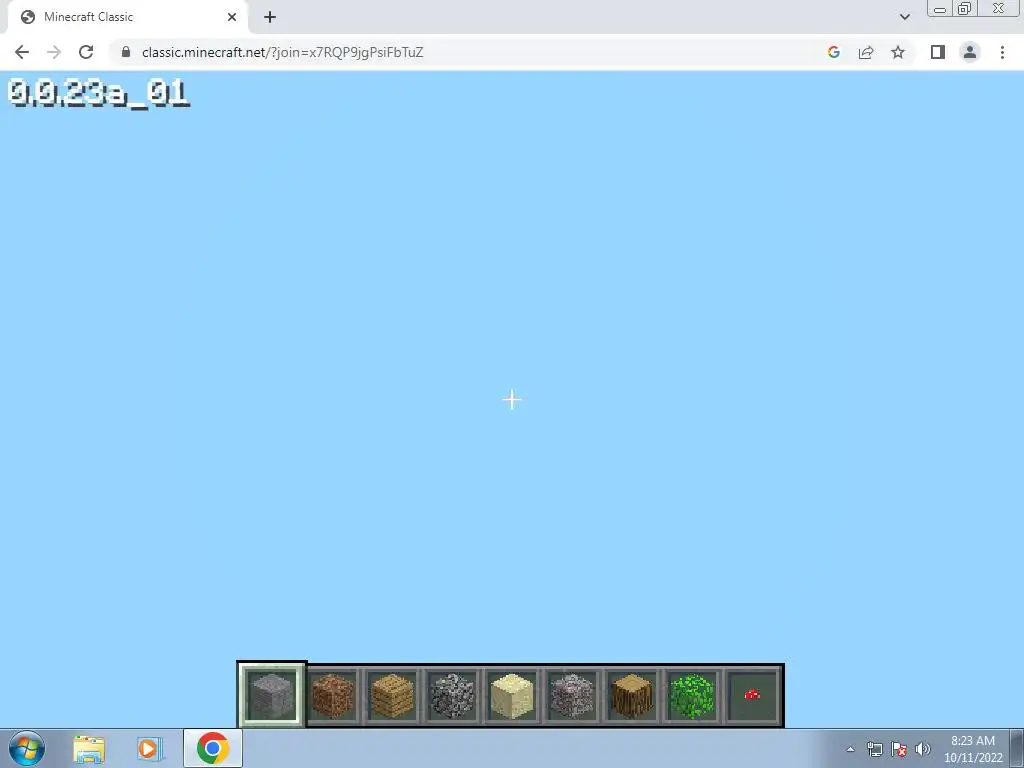The height and width of the screenshot is (768, 1024).
Task: Open the volume control icon
Action: pos(923,749)
